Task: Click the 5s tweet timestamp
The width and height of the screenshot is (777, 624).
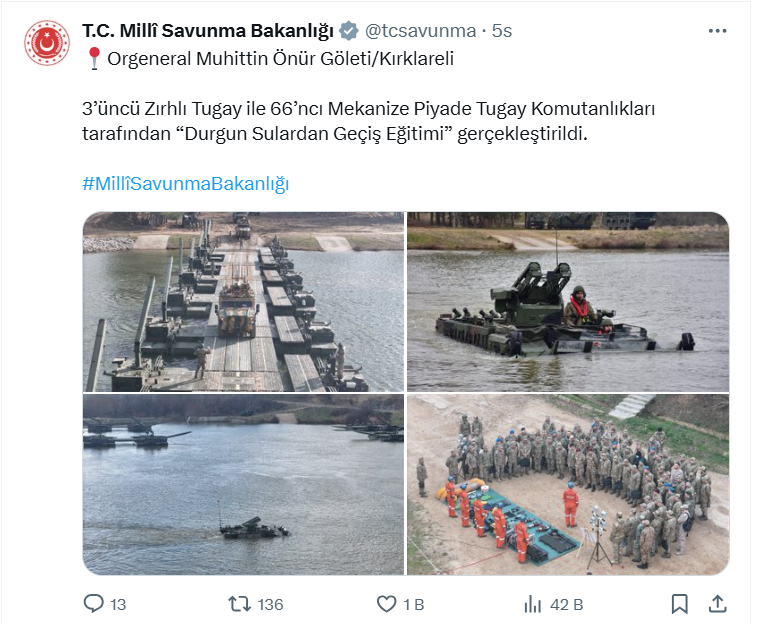Action: [501, 31]
